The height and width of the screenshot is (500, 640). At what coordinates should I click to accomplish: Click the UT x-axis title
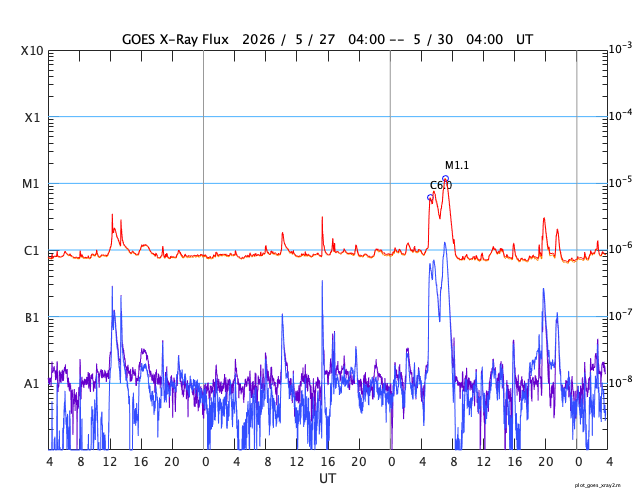pos(327,478)
